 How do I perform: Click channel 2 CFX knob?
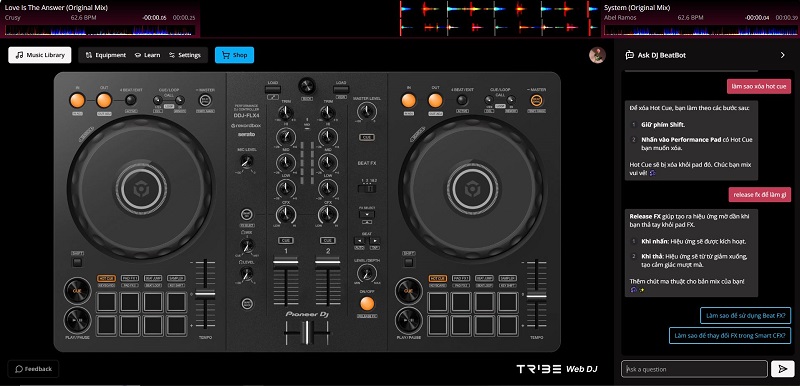pyautogui.click(x=328, y=215)
